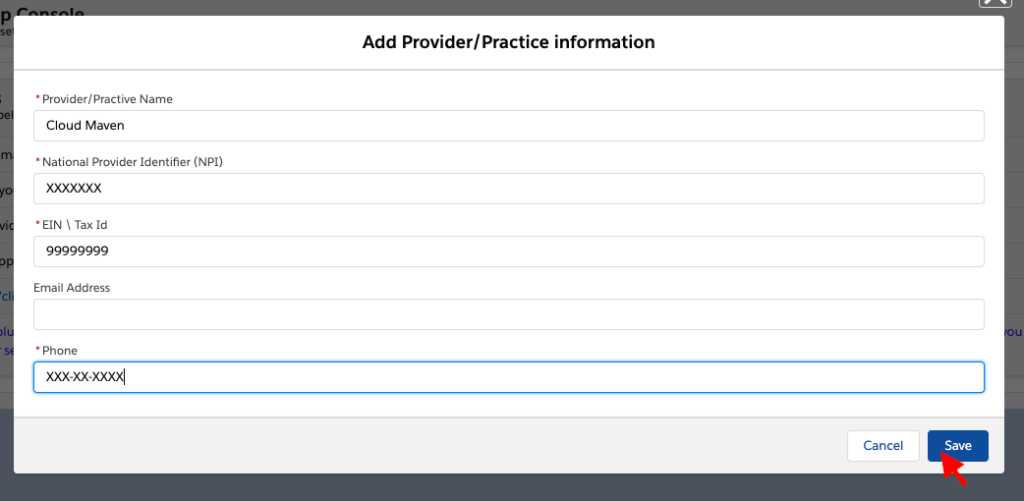Click the "Email Address" label text

tap(72, 288)
